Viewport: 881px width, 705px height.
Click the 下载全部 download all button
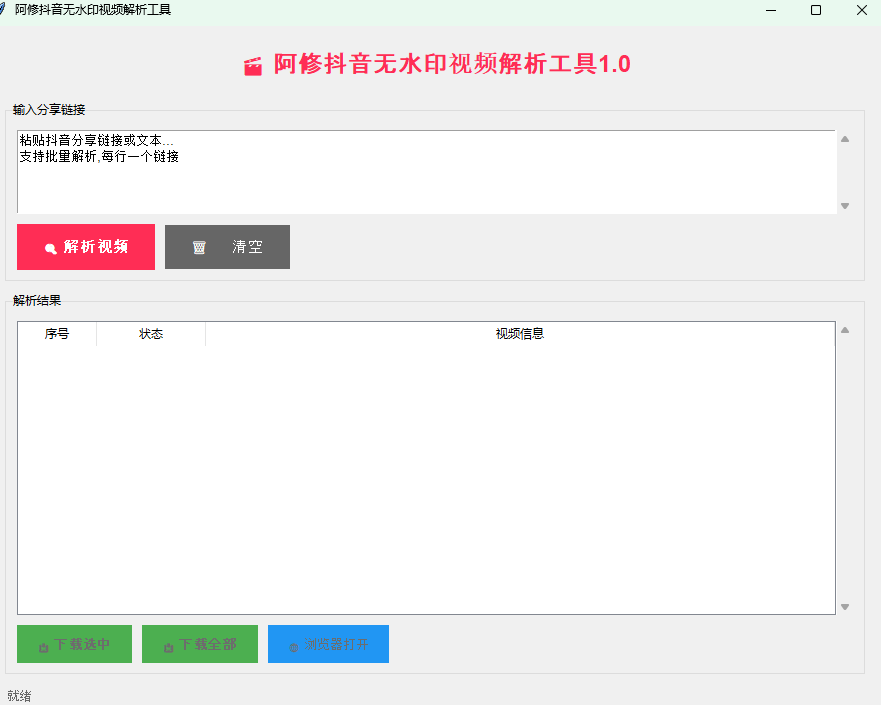199,644
